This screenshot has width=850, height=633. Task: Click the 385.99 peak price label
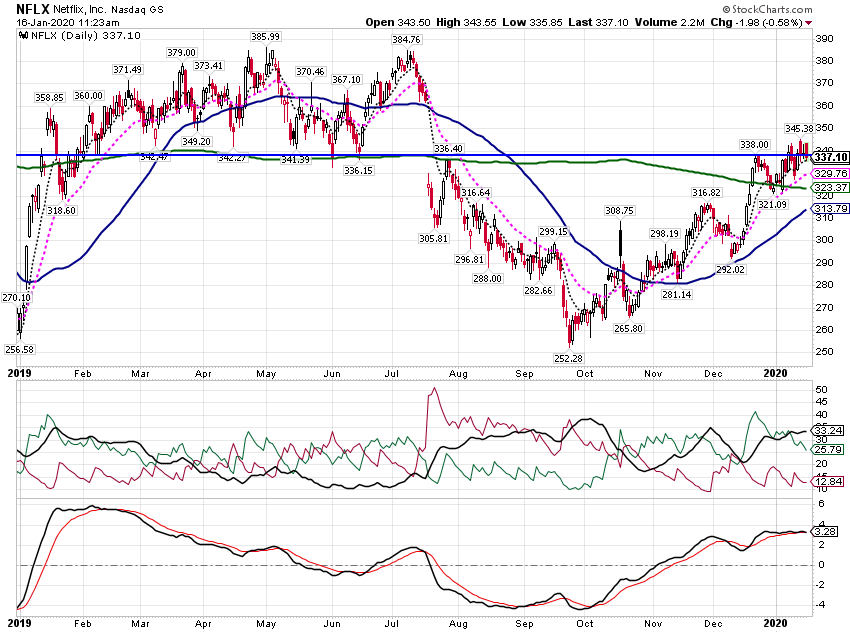pos(265,37)
